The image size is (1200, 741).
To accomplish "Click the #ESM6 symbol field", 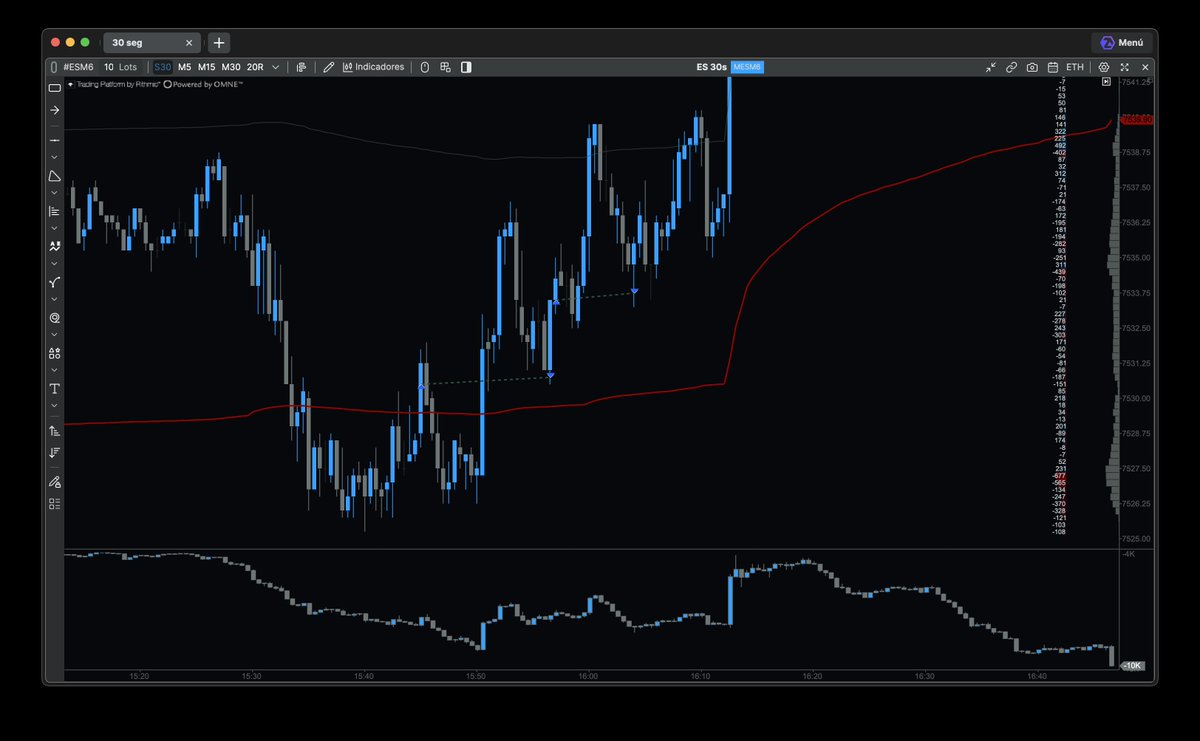I will pos(78,67).
